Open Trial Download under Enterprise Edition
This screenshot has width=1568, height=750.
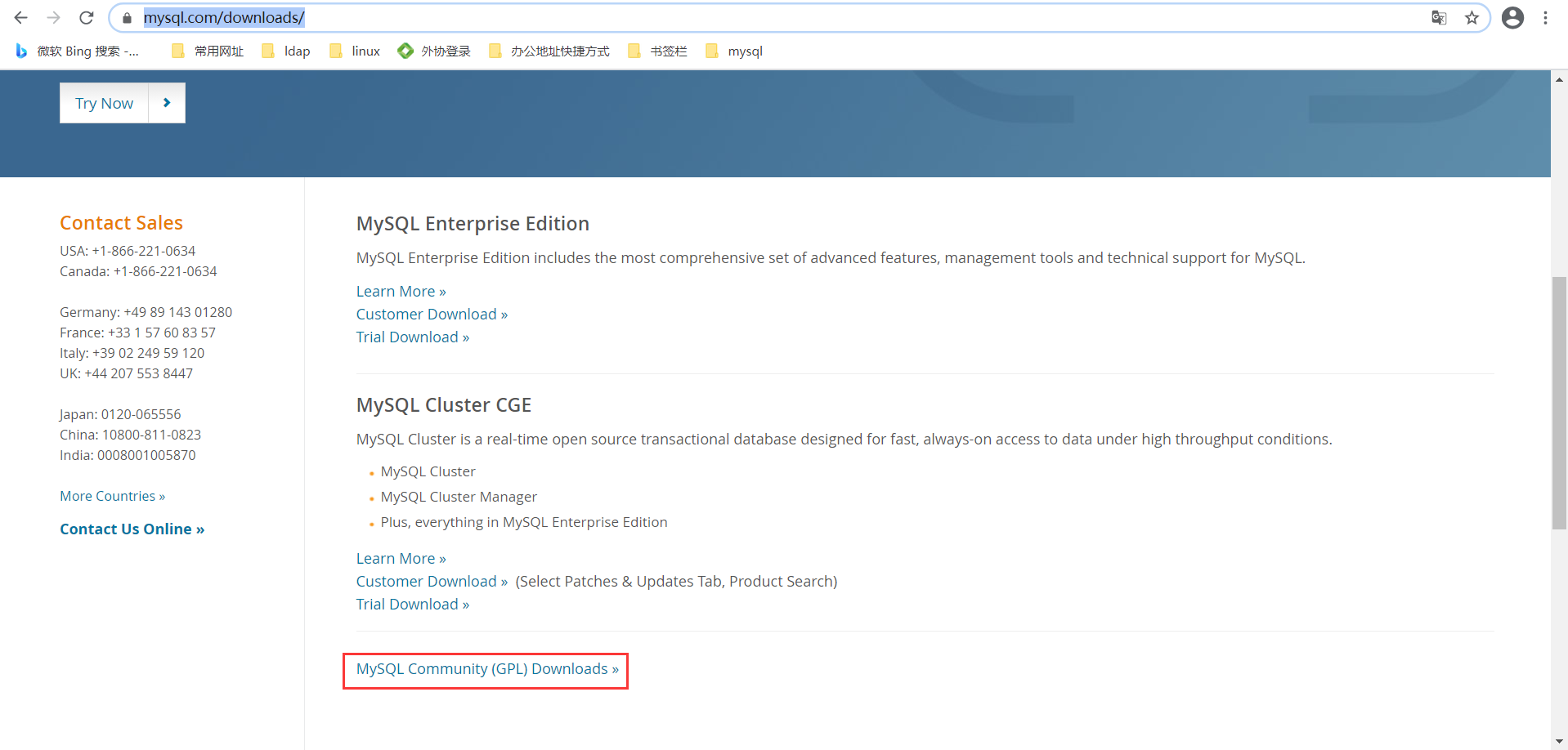pyautogui.click(x=413, y=337)
